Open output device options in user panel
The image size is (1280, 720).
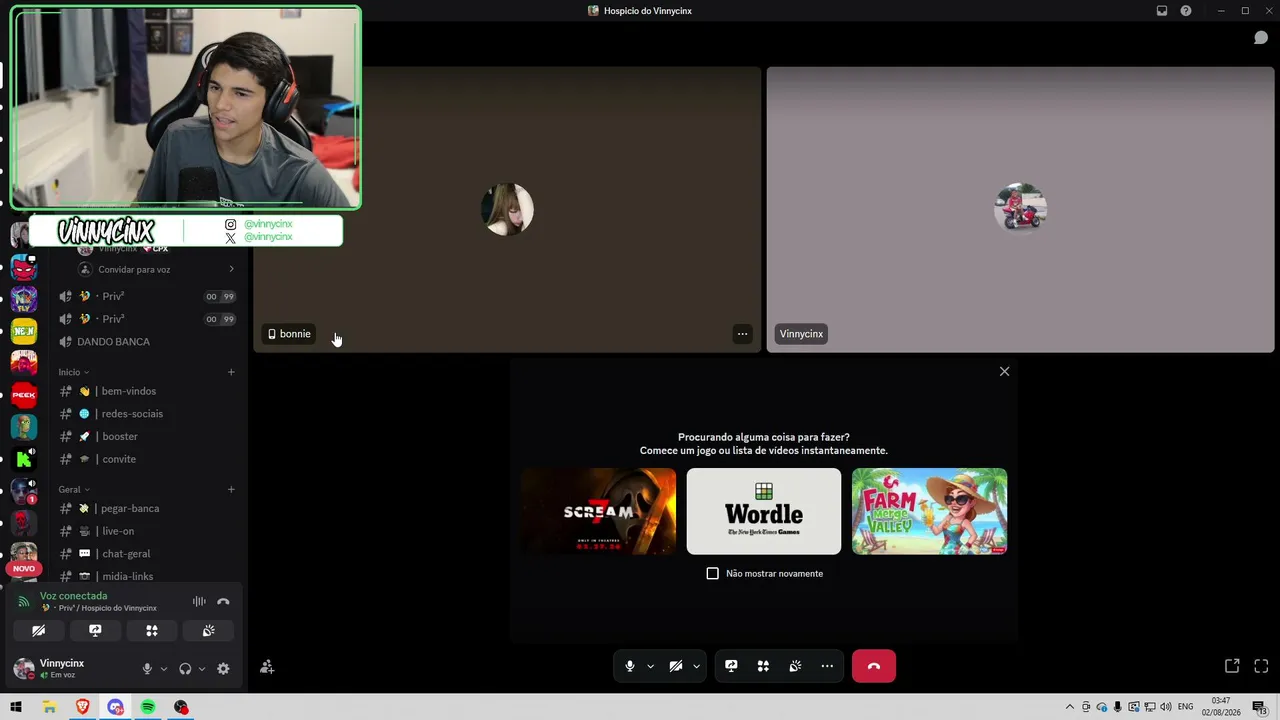[202, 669]
